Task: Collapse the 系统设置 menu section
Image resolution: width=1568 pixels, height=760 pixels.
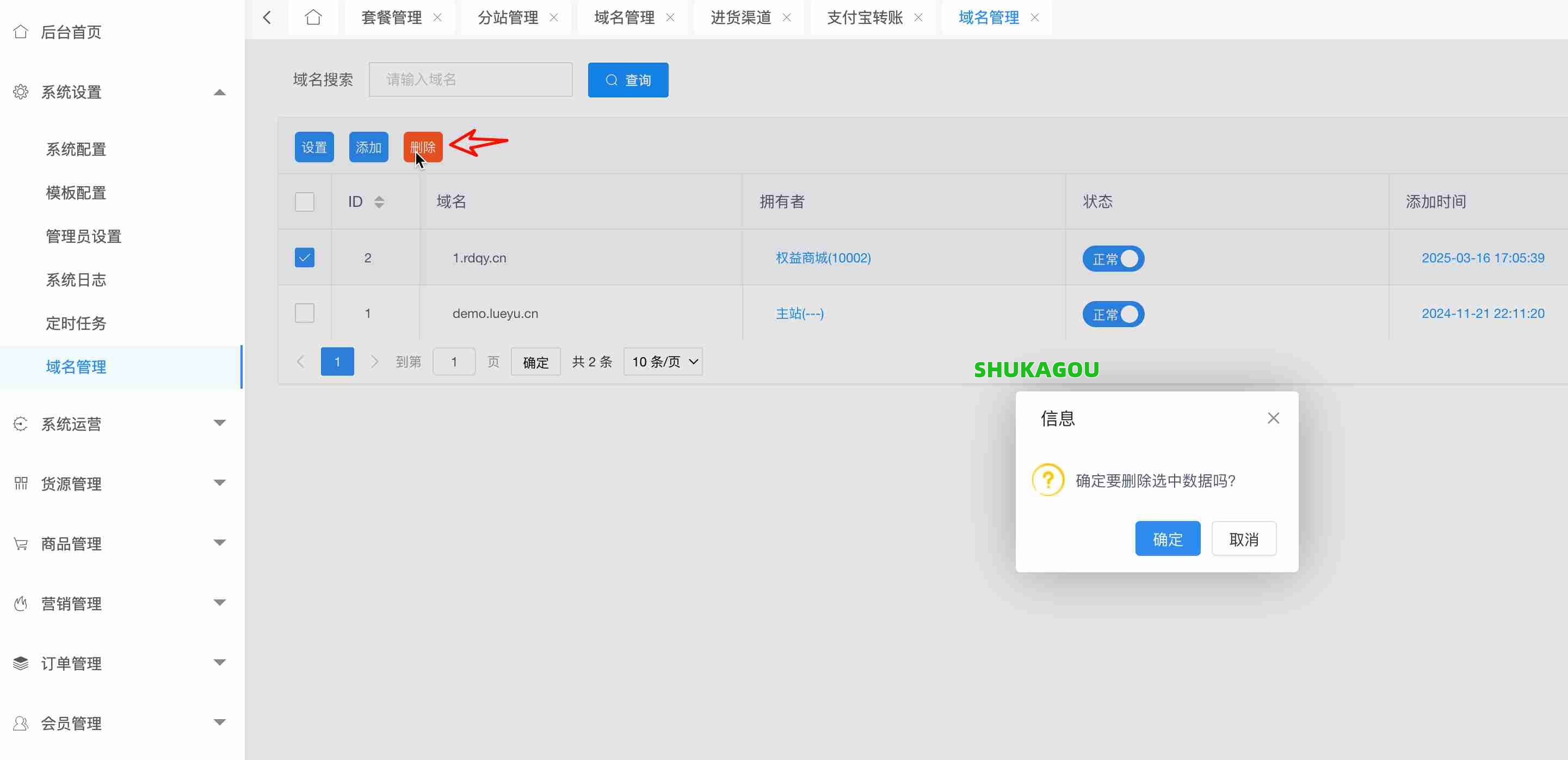Action: click(x=219, y=91)
